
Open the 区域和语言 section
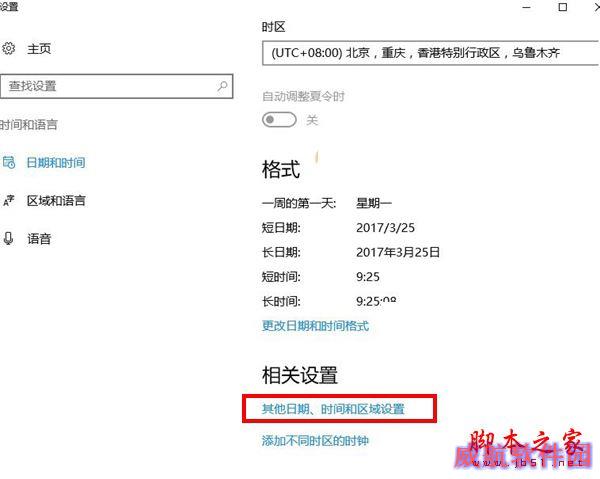click(56, 200)
